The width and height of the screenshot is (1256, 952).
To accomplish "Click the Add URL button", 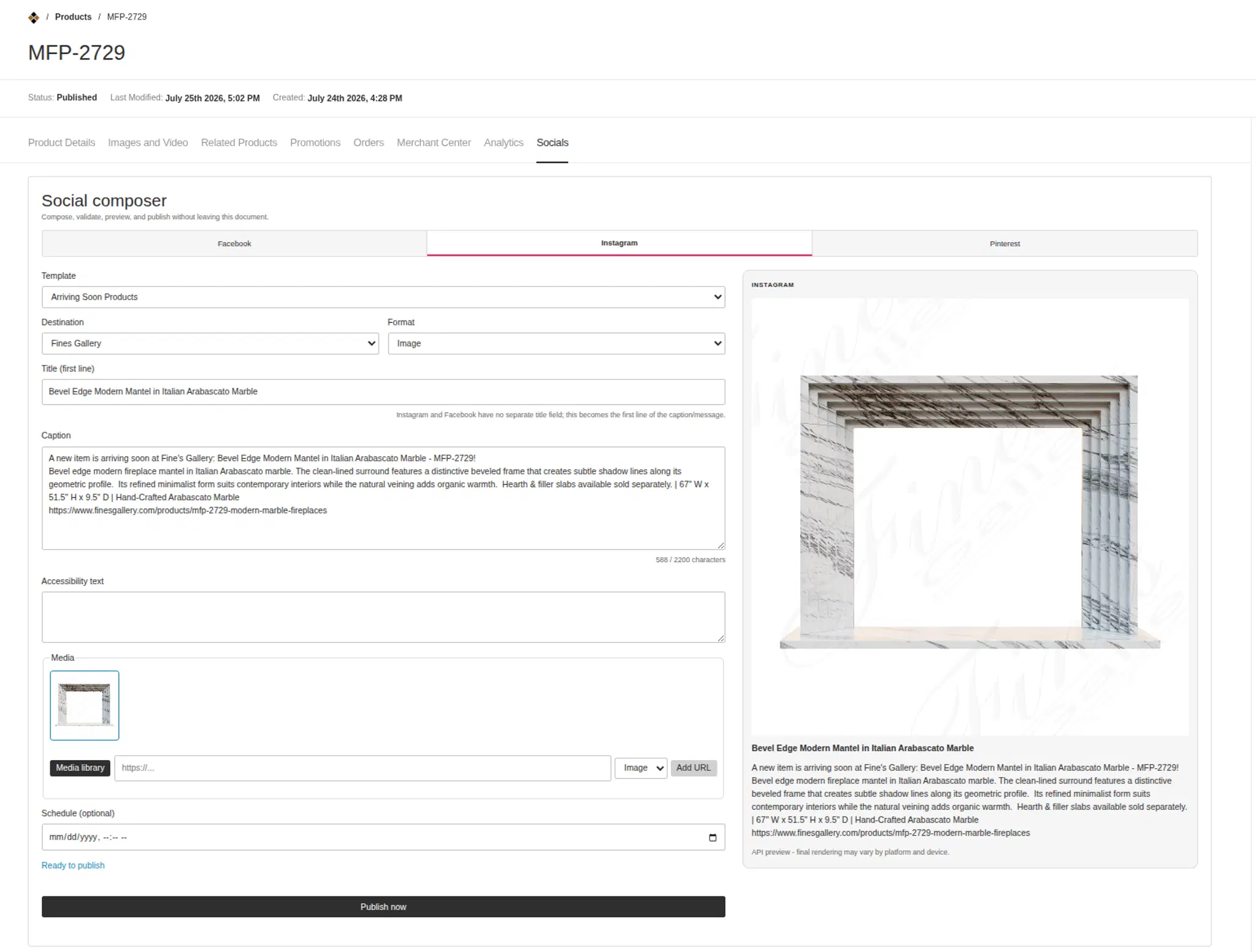I will (x=694, y=768).
